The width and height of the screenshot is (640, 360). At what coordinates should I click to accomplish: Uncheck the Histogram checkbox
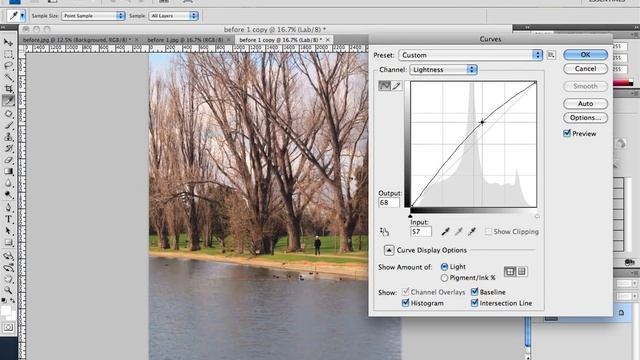tap(405, 303)
